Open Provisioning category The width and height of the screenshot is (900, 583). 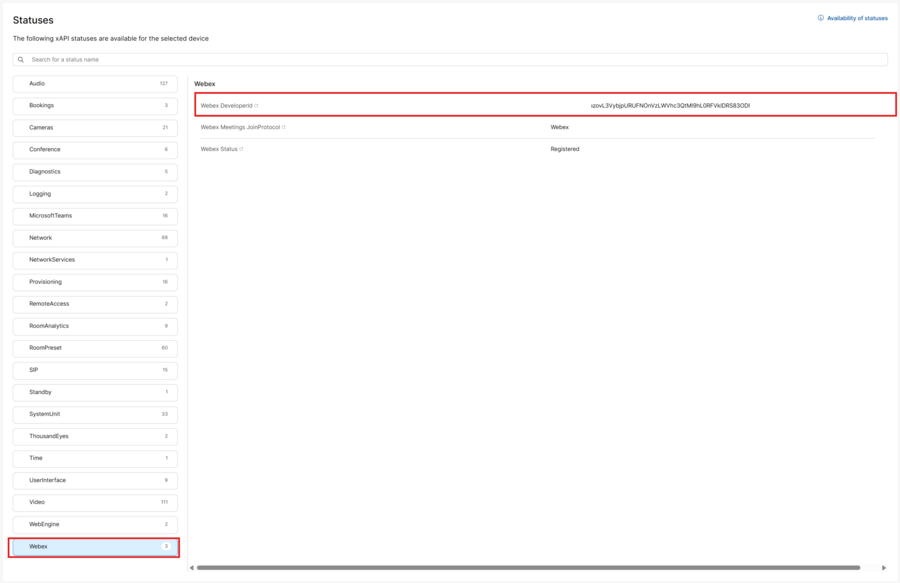(x=95, y=282)
